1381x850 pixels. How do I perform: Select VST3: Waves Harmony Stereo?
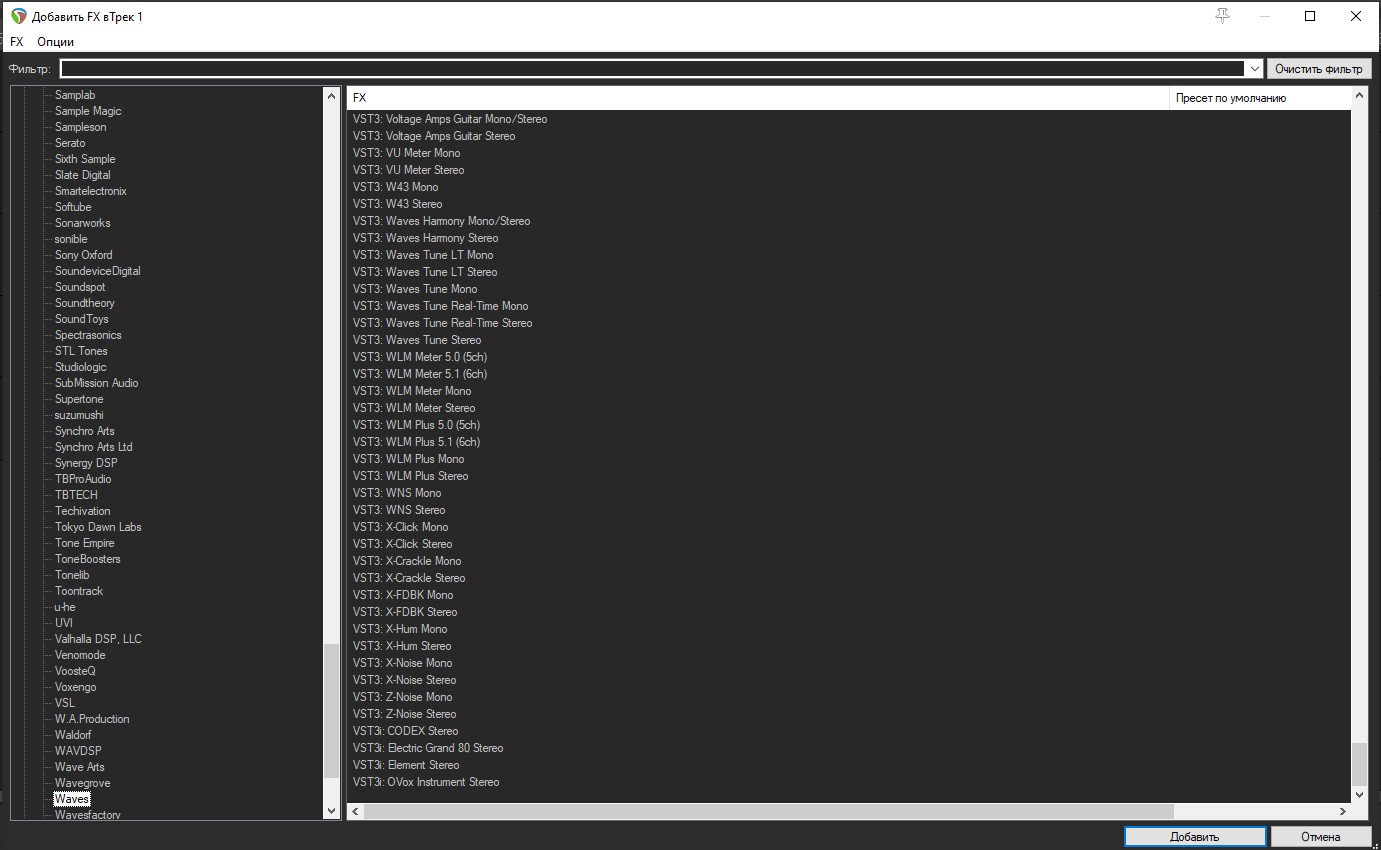point(425,238)
